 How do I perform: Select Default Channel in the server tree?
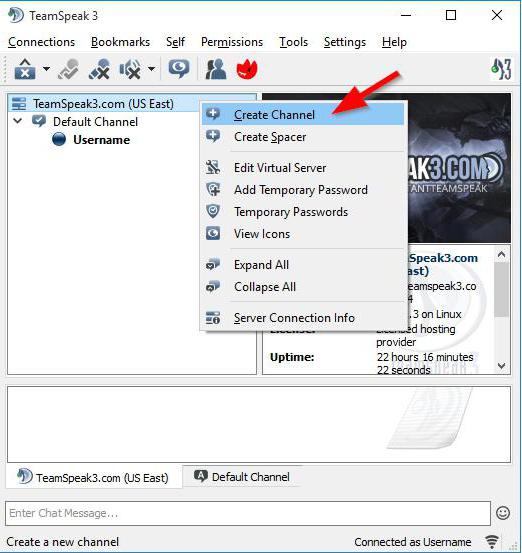point(95,122)
